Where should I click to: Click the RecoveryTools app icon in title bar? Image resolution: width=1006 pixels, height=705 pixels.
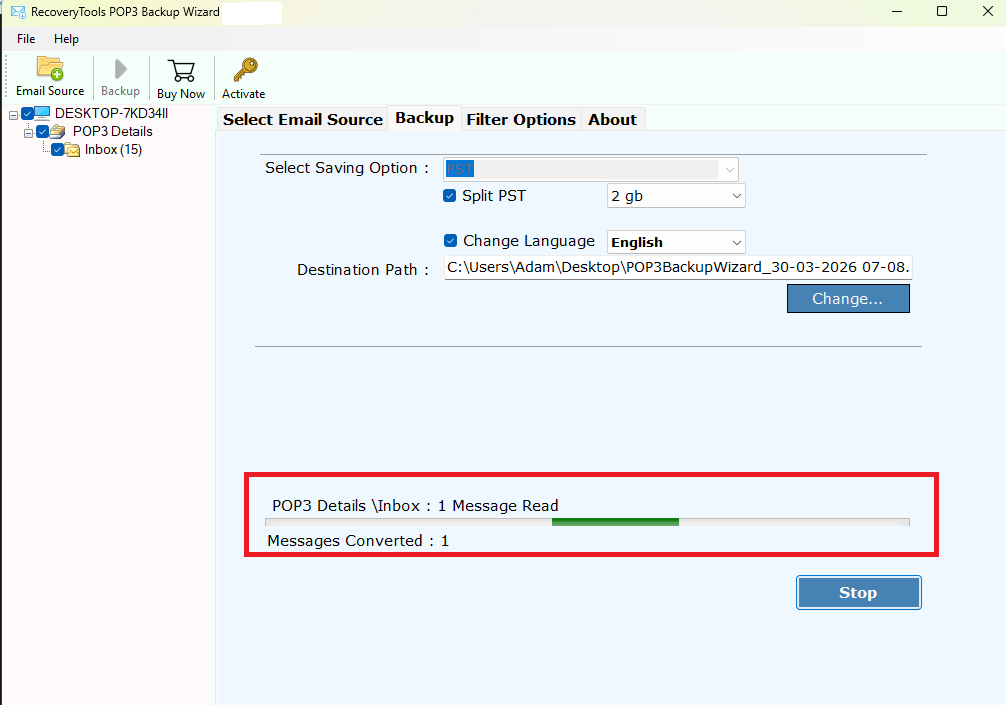[x=18, y=12]
